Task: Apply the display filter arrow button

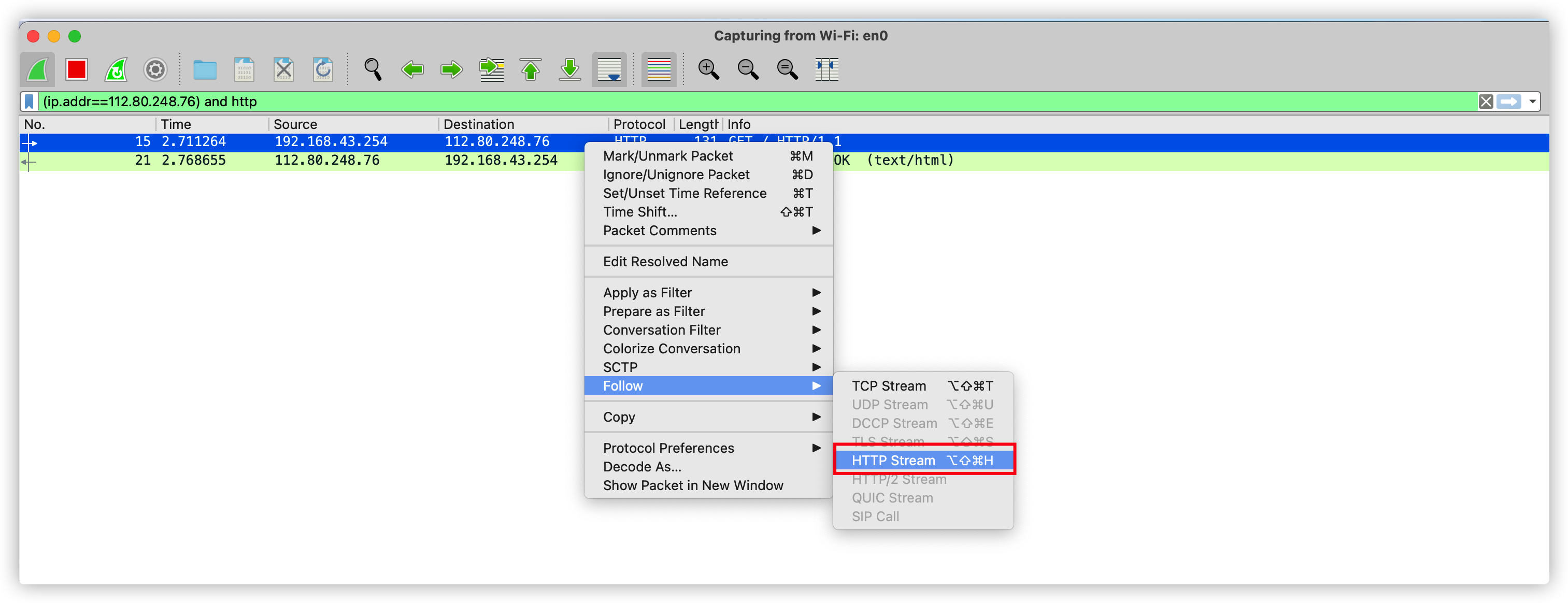Action: [1509, 102]
